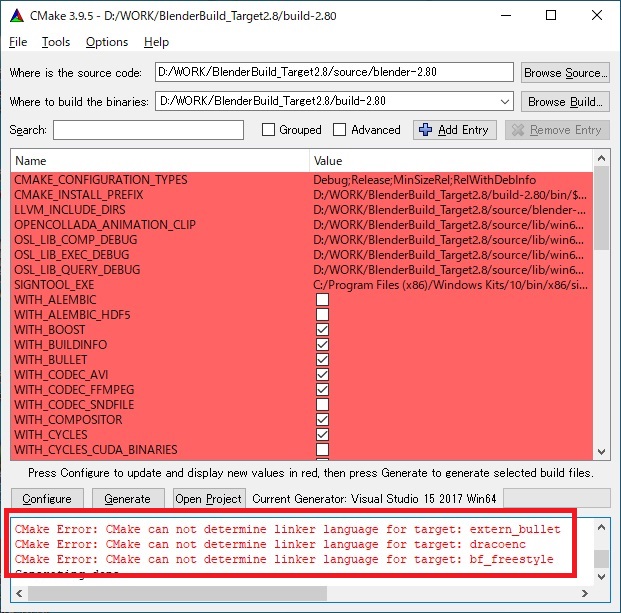Uncheck the WITH_CYCLES option

[322, 435]
